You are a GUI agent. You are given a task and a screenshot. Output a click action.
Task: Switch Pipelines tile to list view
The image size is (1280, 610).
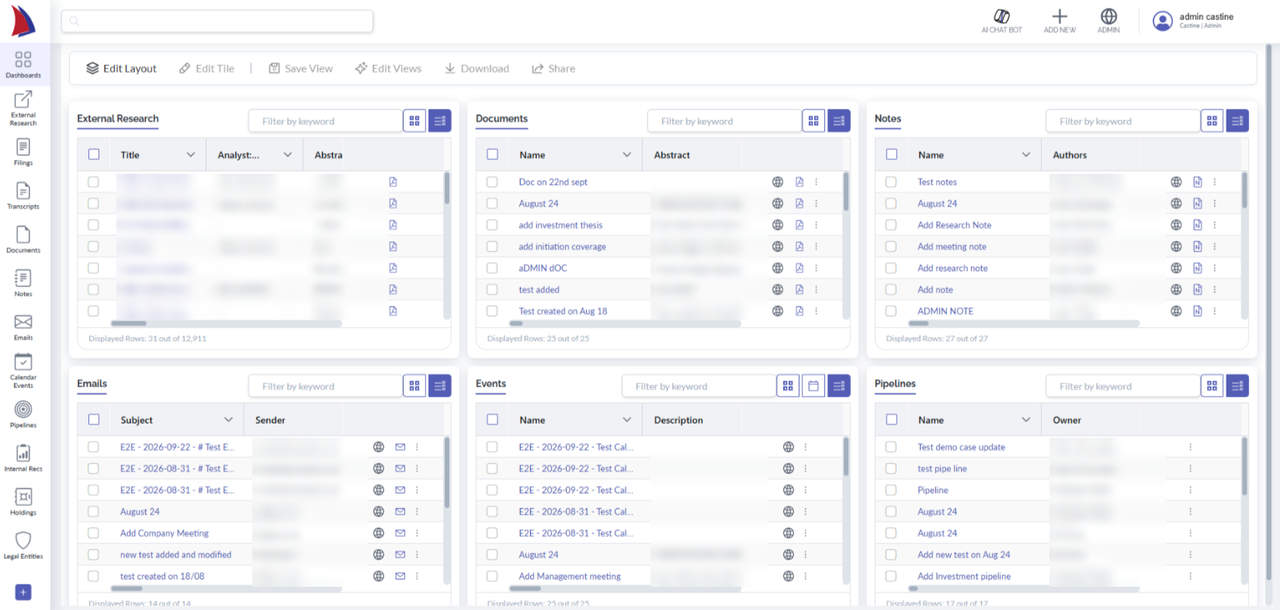pos(1237,386)
